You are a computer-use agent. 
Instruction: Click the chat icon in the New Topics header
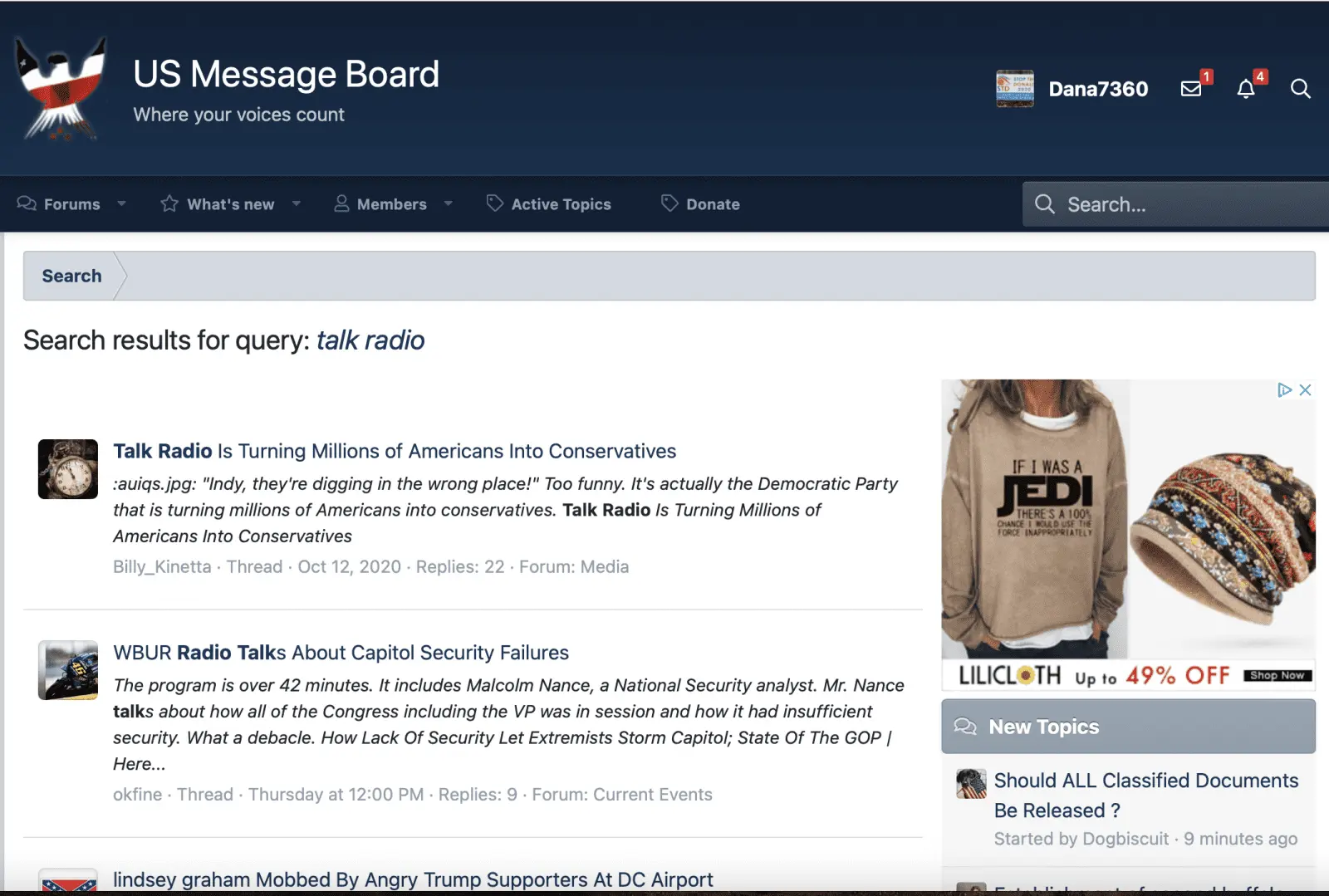967,727
